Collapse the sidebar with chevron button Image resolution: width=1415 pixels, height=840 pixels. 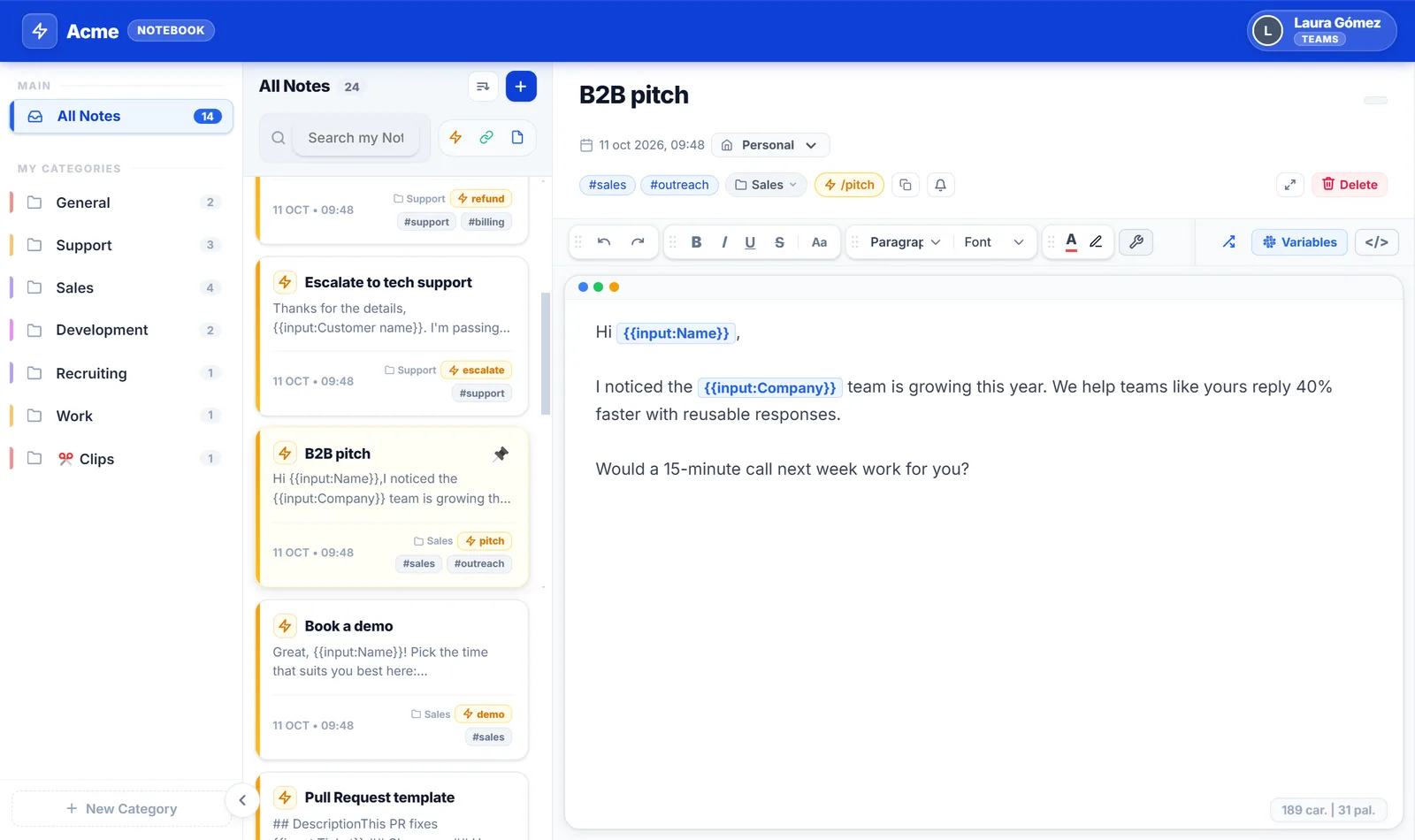[x=242, y=800]
